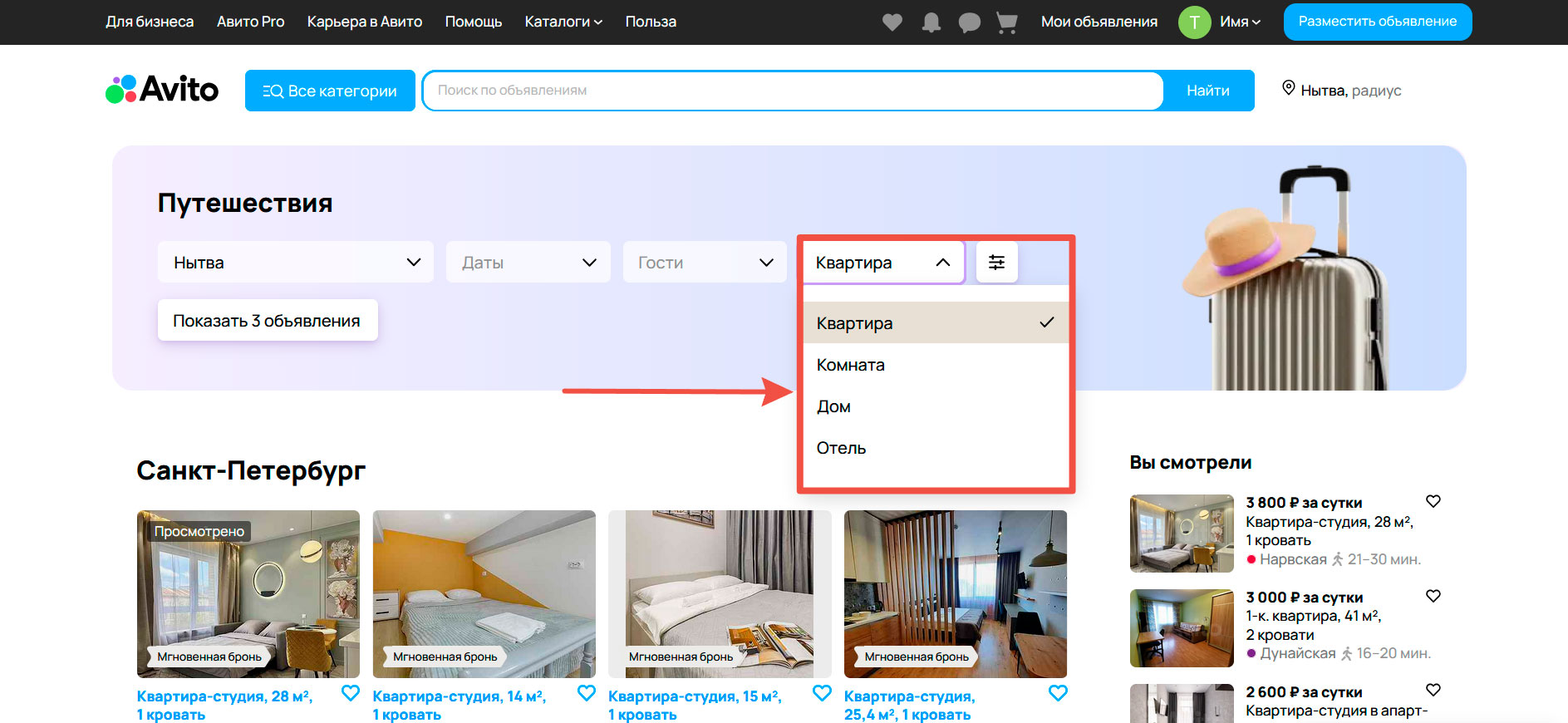Favorite the Квартира-студия, 15 м² listing

point(822,693)
